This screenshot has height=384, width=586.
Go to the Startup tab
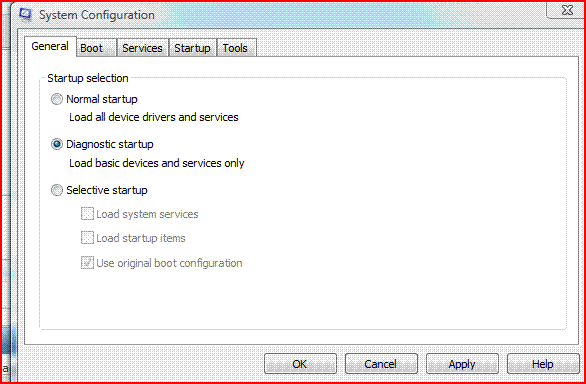pyautogui.click(x=192, y=48)
